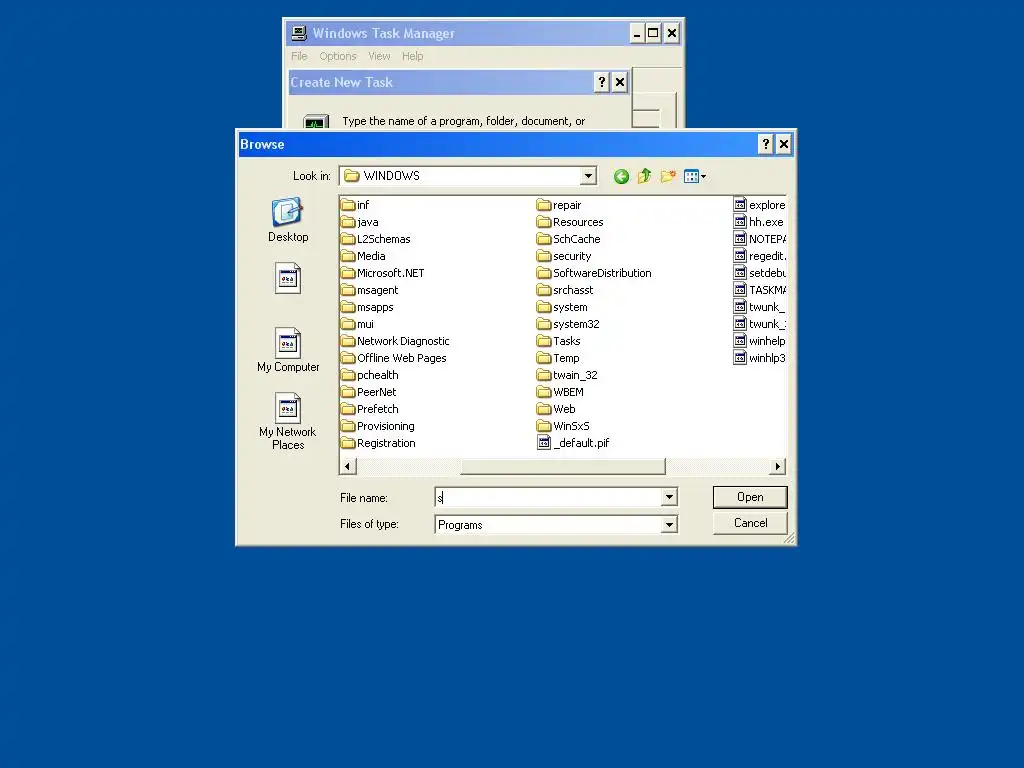Select the inf folder

(355, 205)
